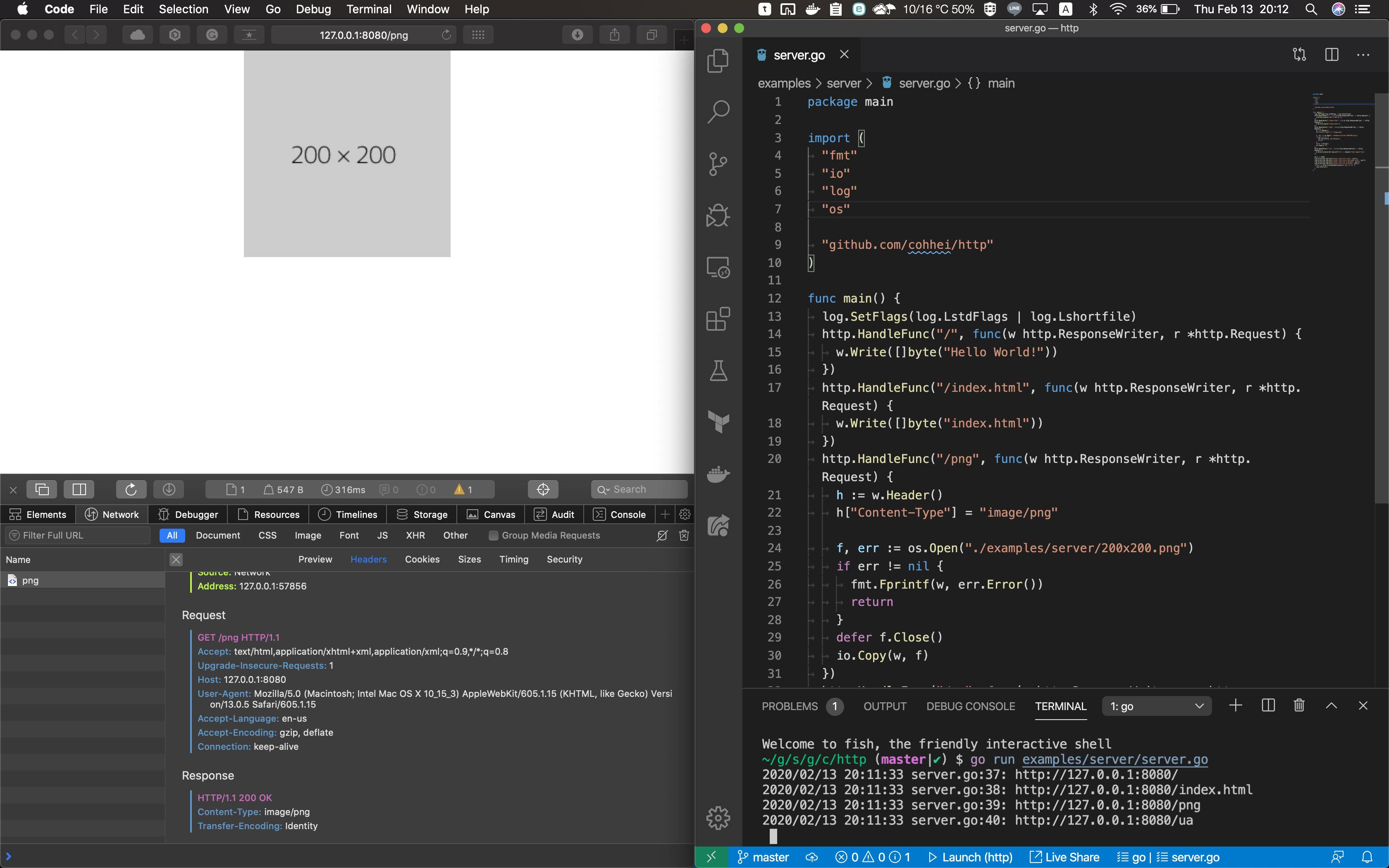The width and height of the screenshot is (1389, 868).
Task: Open Docker whale icon in activity bar
Action: 718,474
